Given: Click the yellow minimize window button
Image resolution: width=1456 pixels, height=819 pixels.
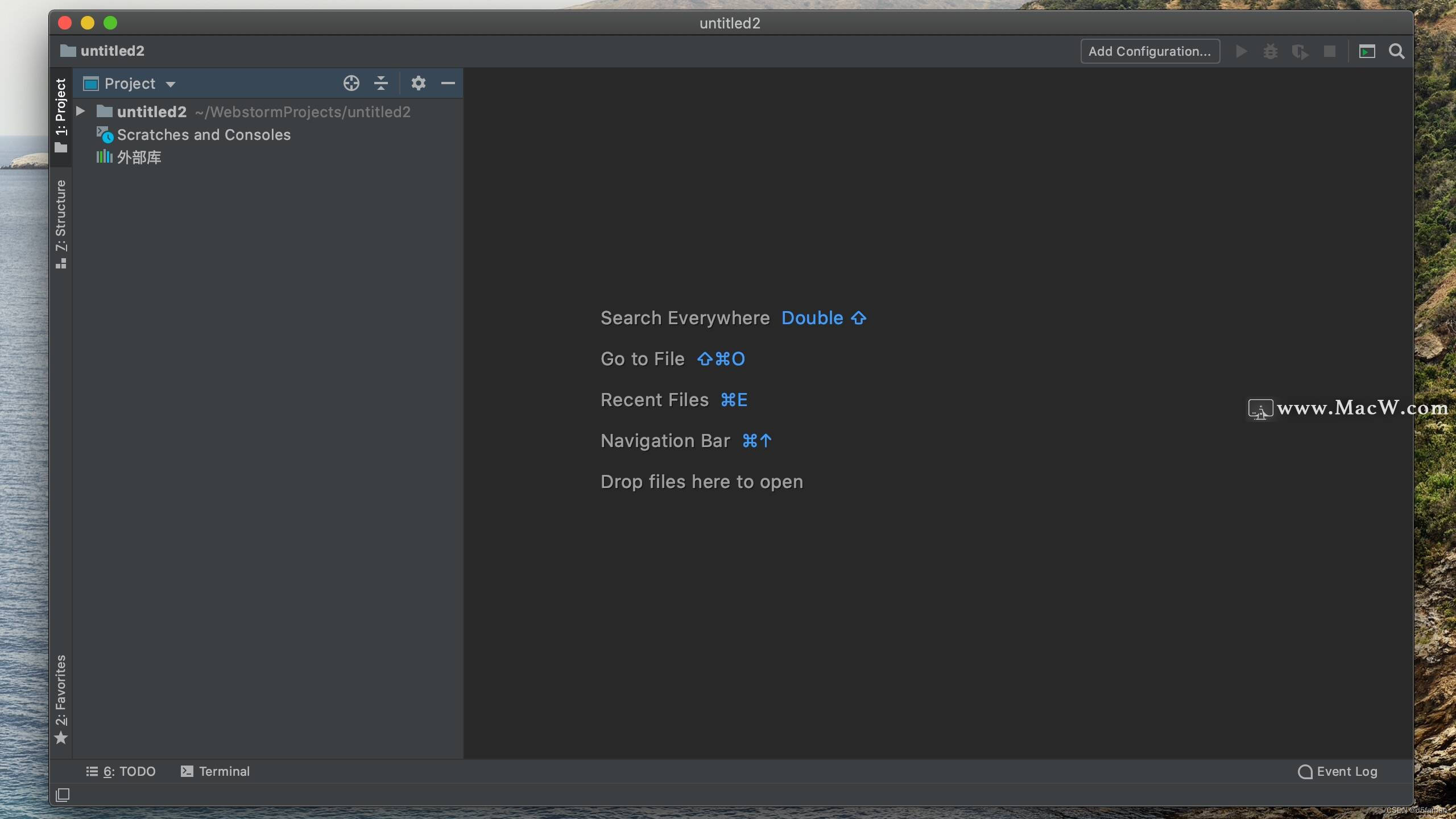Looking at the screenshot, I should point(88,23).
